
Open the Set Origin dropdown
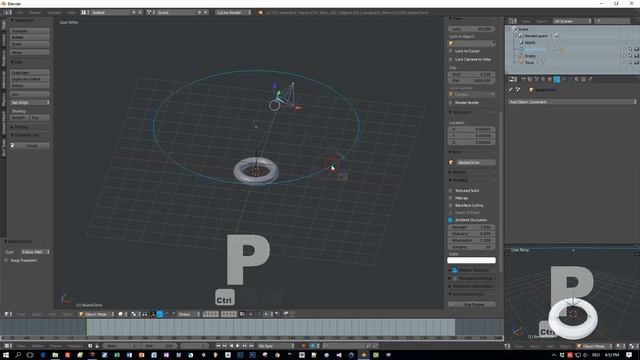(30, 102)
